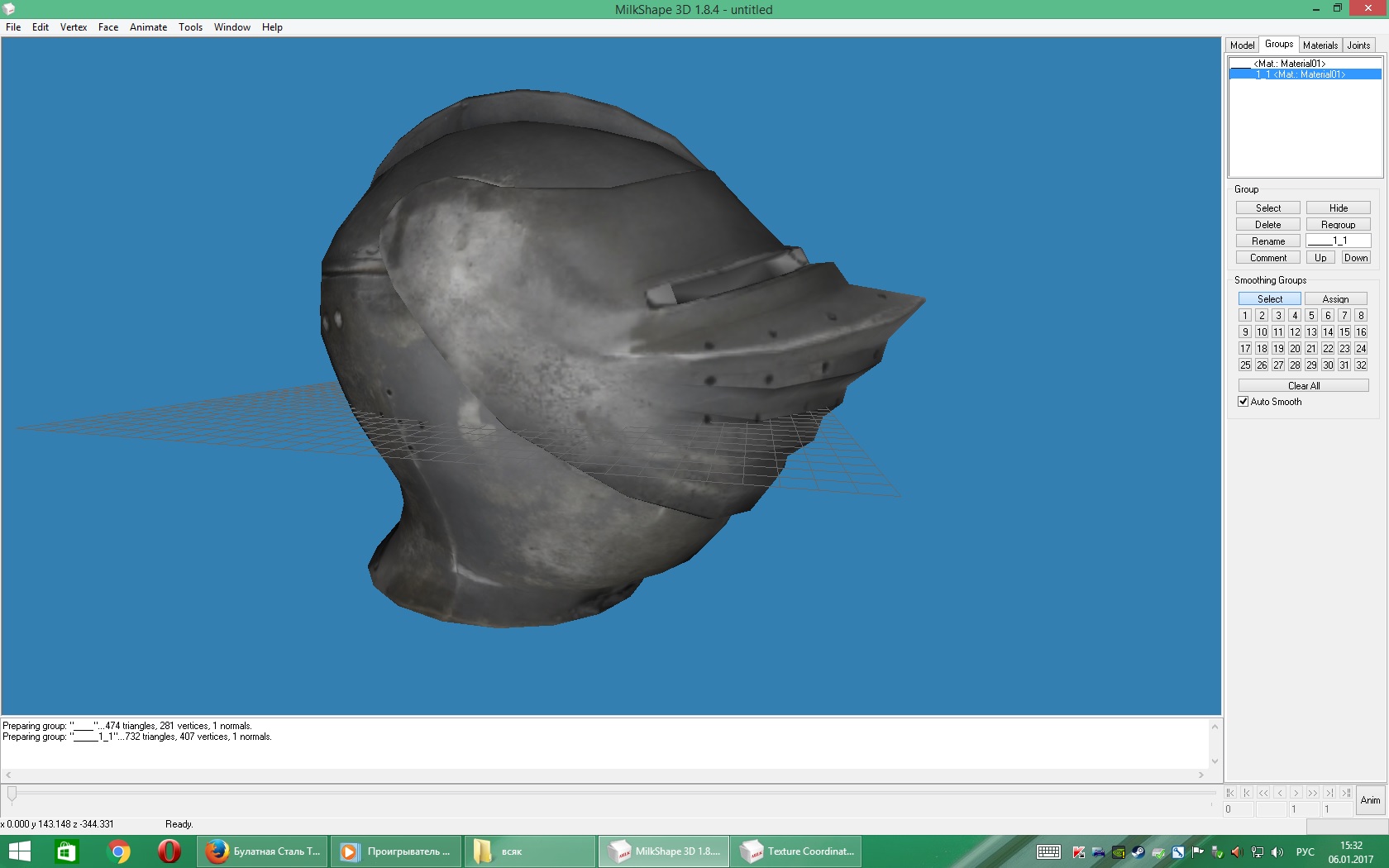Open the Windows Store taskbar icon
The image size is (1389, 868).
coord(65,851)
